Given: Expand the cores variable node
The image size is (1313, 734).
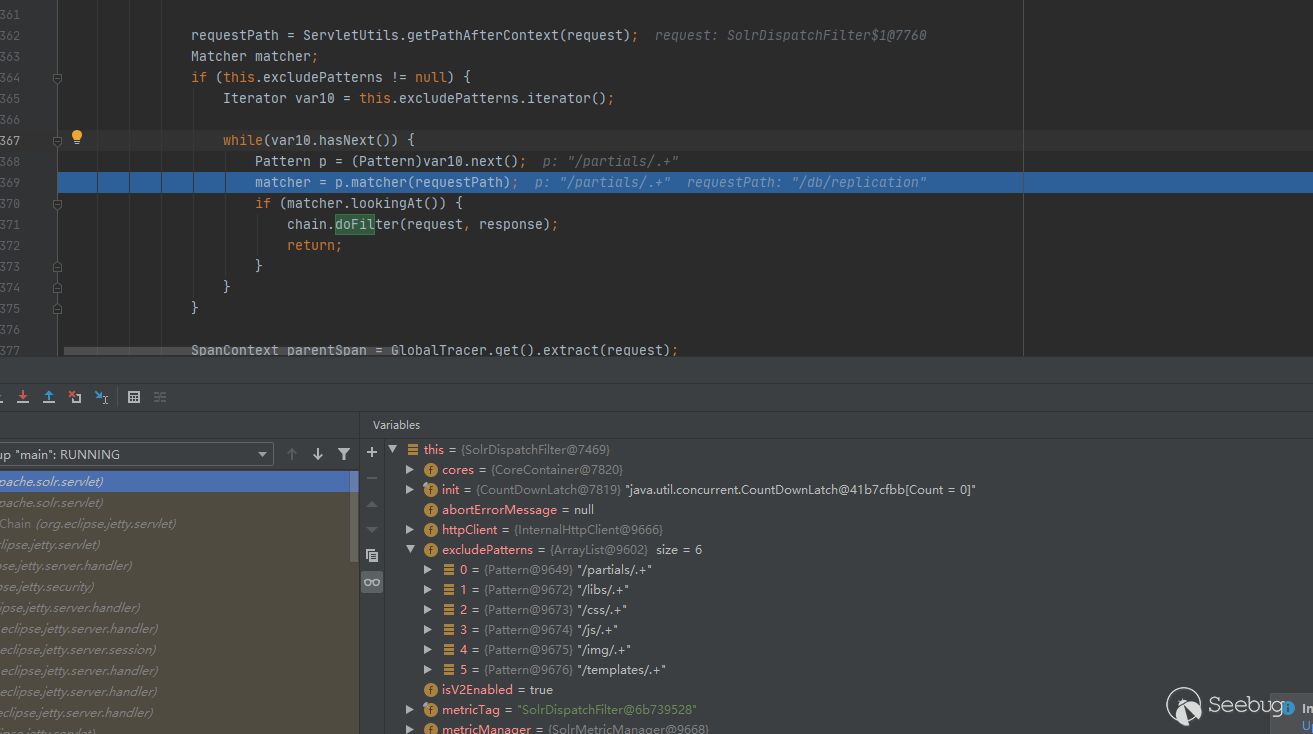Looking at the screenshot, I should 410,470.
